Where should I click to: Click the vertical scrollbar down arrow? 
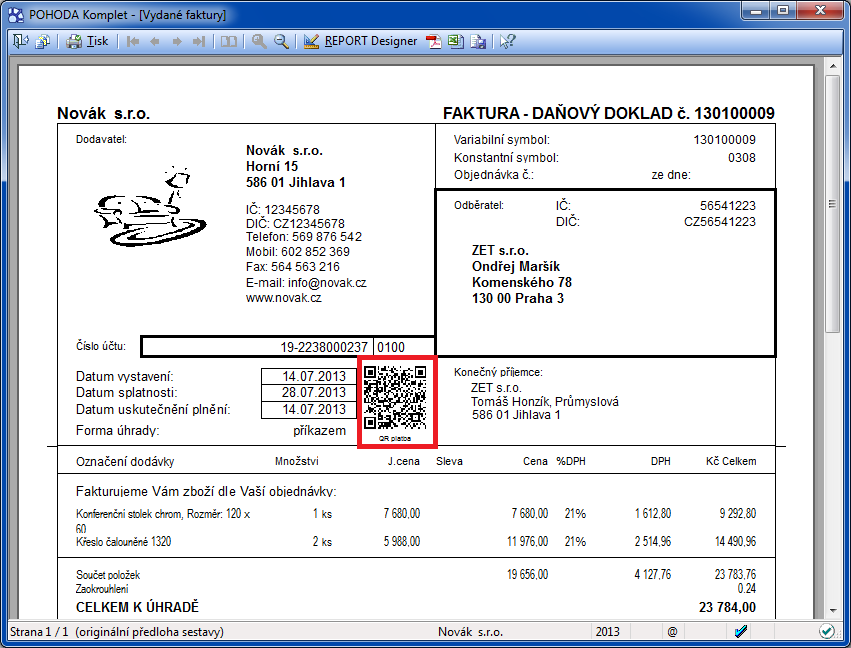pos(833,610)
